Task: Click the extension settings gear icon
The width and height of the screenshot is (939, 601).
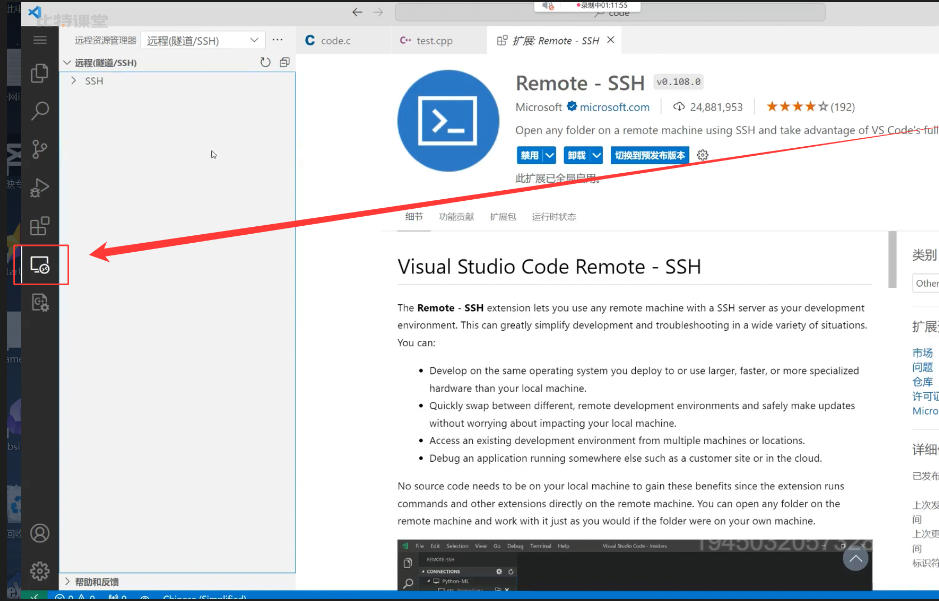Action: pos(702,155)
